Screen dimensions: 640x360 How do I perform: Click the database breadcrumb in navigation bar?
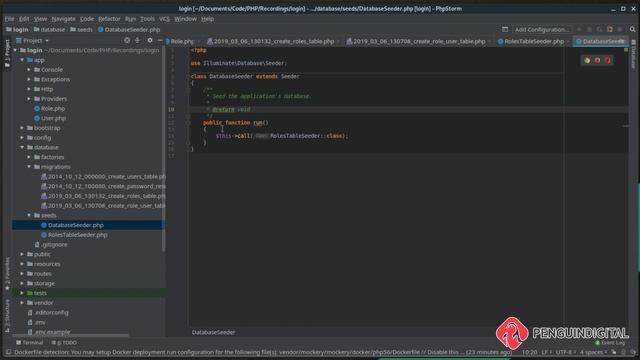[x=49, y=29]
